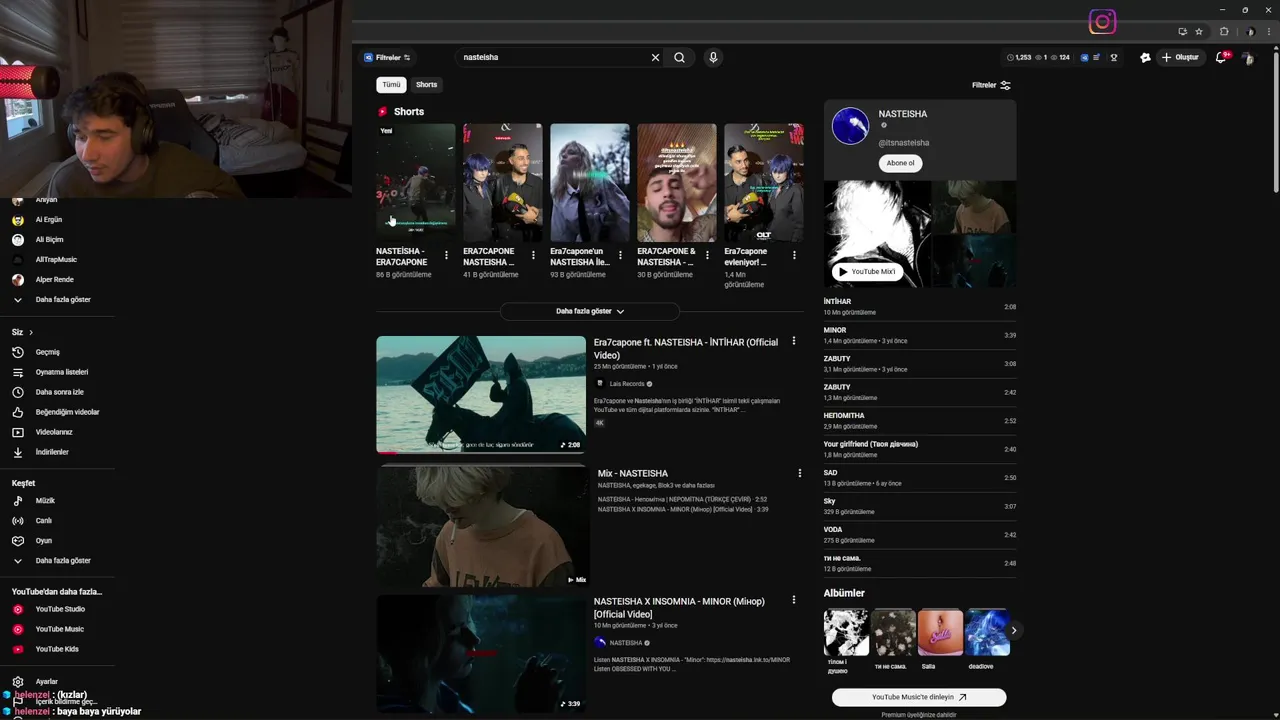Expand Shorts shelf Daha fazla göster
Viewport: 1280px width, 720px height.
(590, 311)
